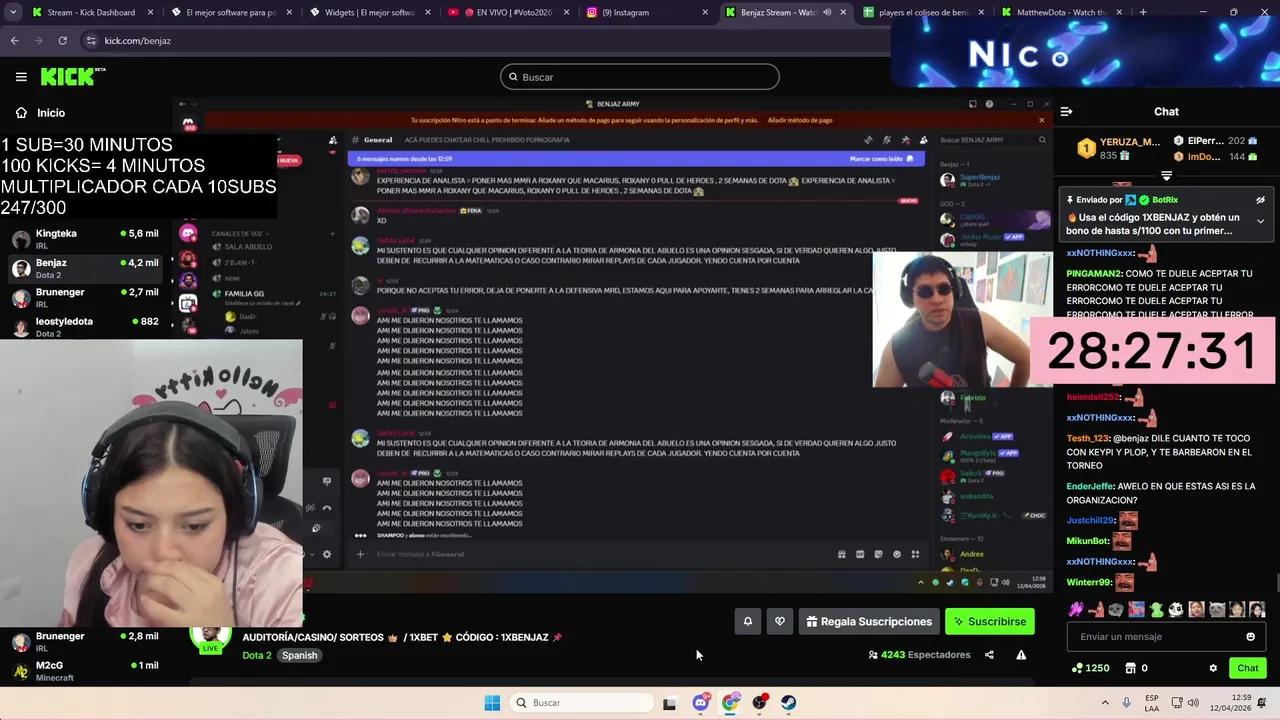Viewport: 1280px width, 720px height.
Task: Go to Inicio in sidebar
Action: (40, 113)
